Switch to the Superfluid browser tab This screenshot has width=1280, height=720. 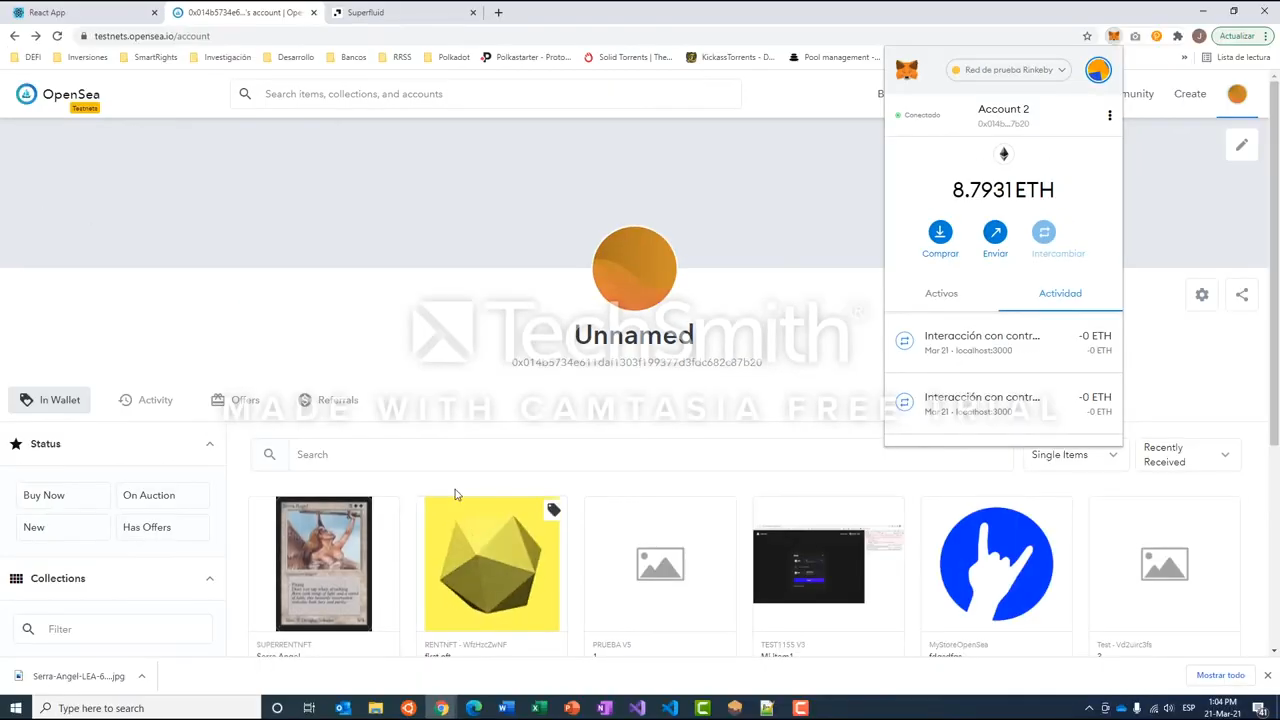point(403,12)
